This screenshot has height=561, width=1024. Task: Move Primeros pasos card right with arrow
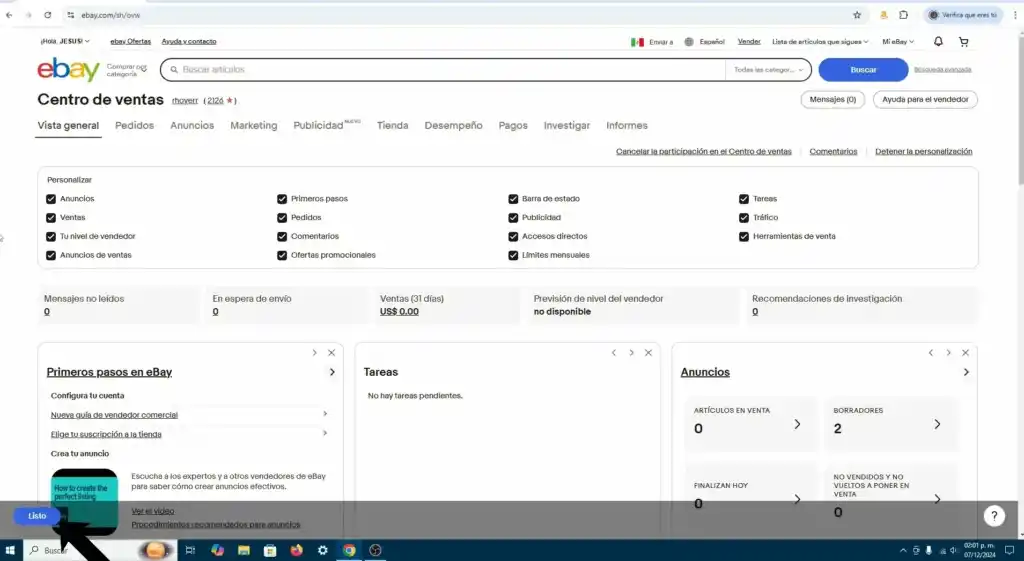314,353
